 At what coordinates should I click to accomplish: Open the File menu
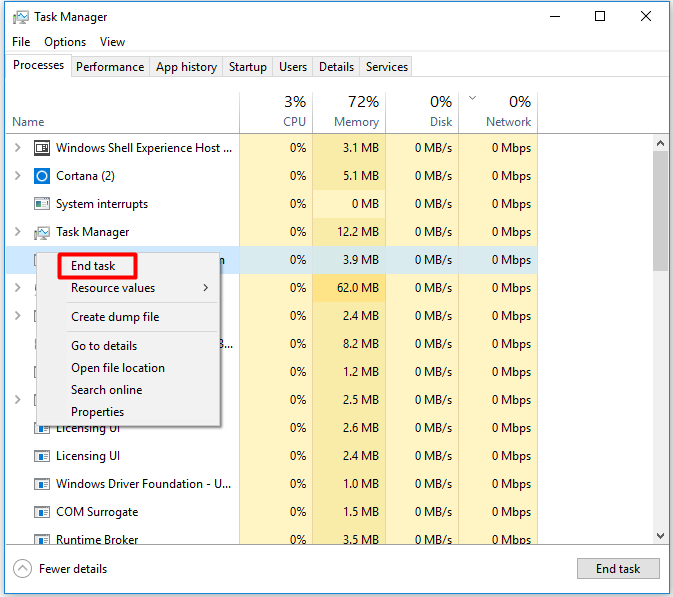21,42
